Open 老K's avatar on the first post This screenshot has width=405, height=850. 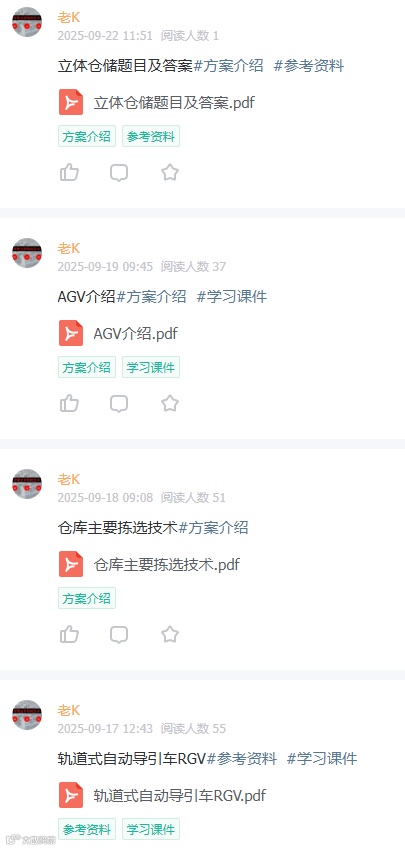click(x=27, y=22)
